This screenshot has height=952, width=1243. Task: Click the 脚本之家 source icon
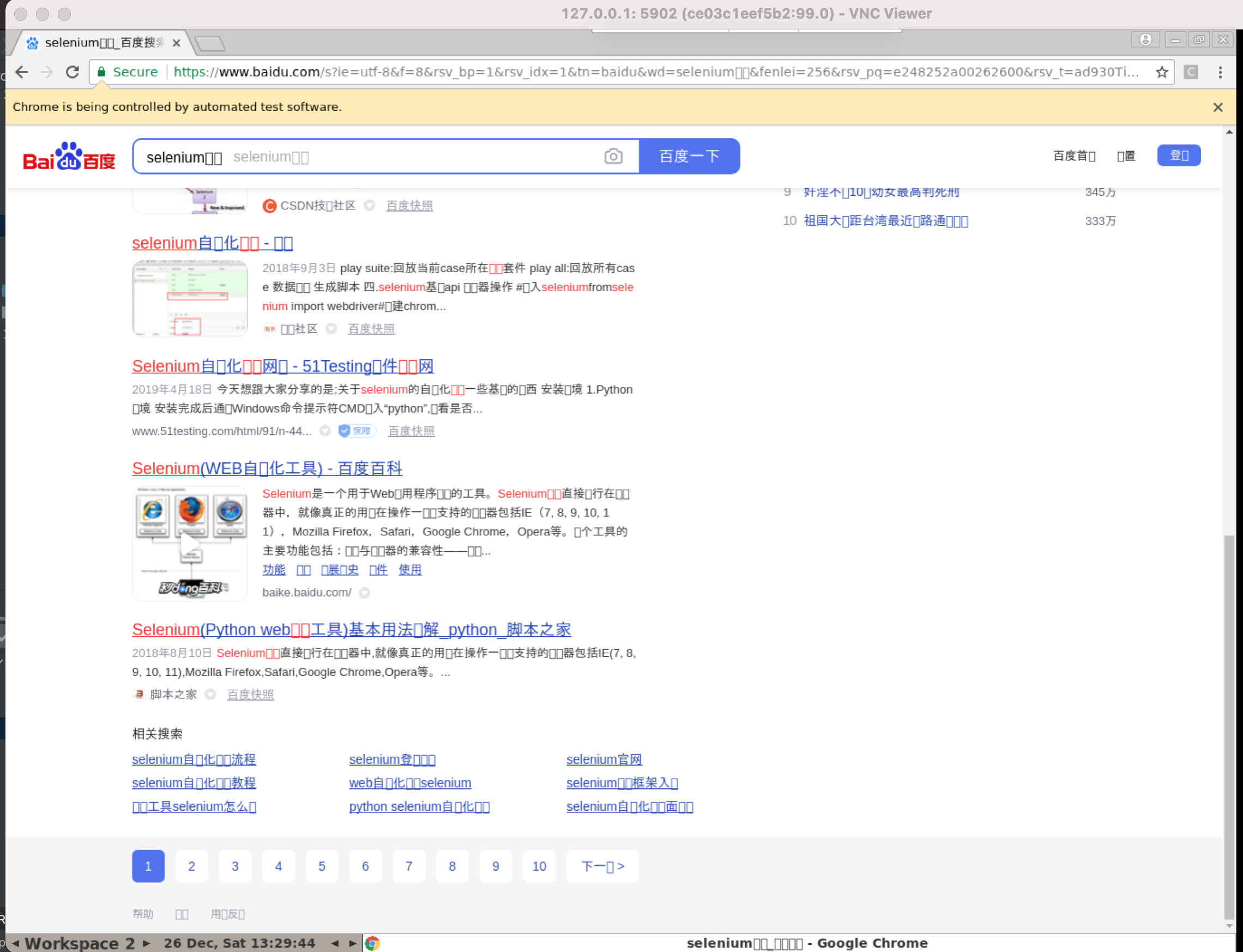click(139, 694)
